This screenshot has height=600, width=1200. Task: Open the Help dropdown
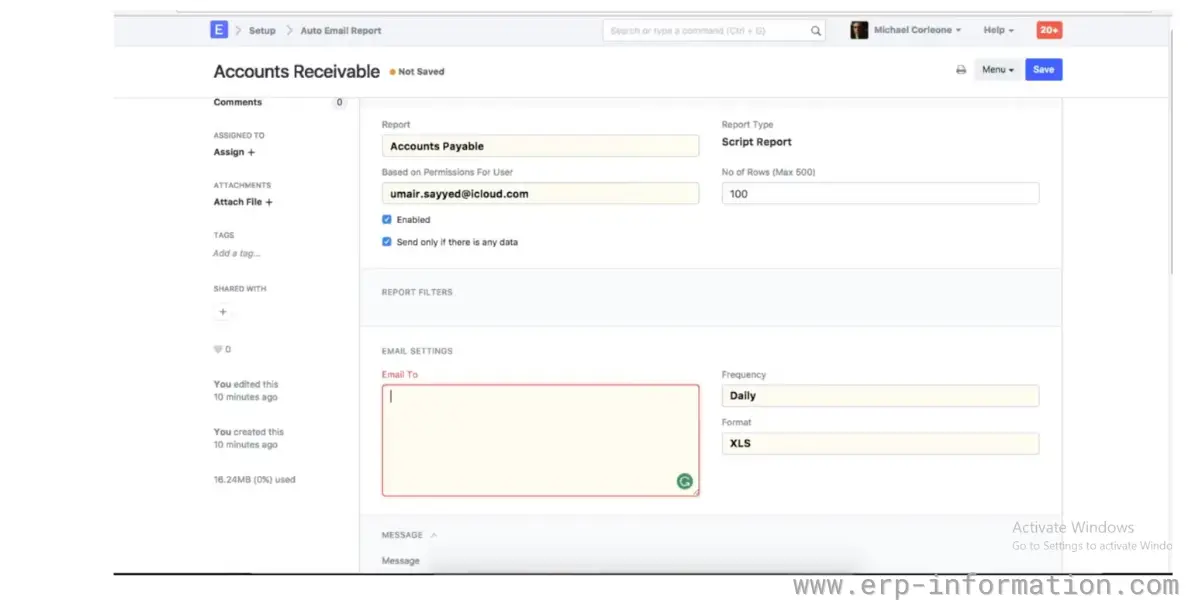998,30
